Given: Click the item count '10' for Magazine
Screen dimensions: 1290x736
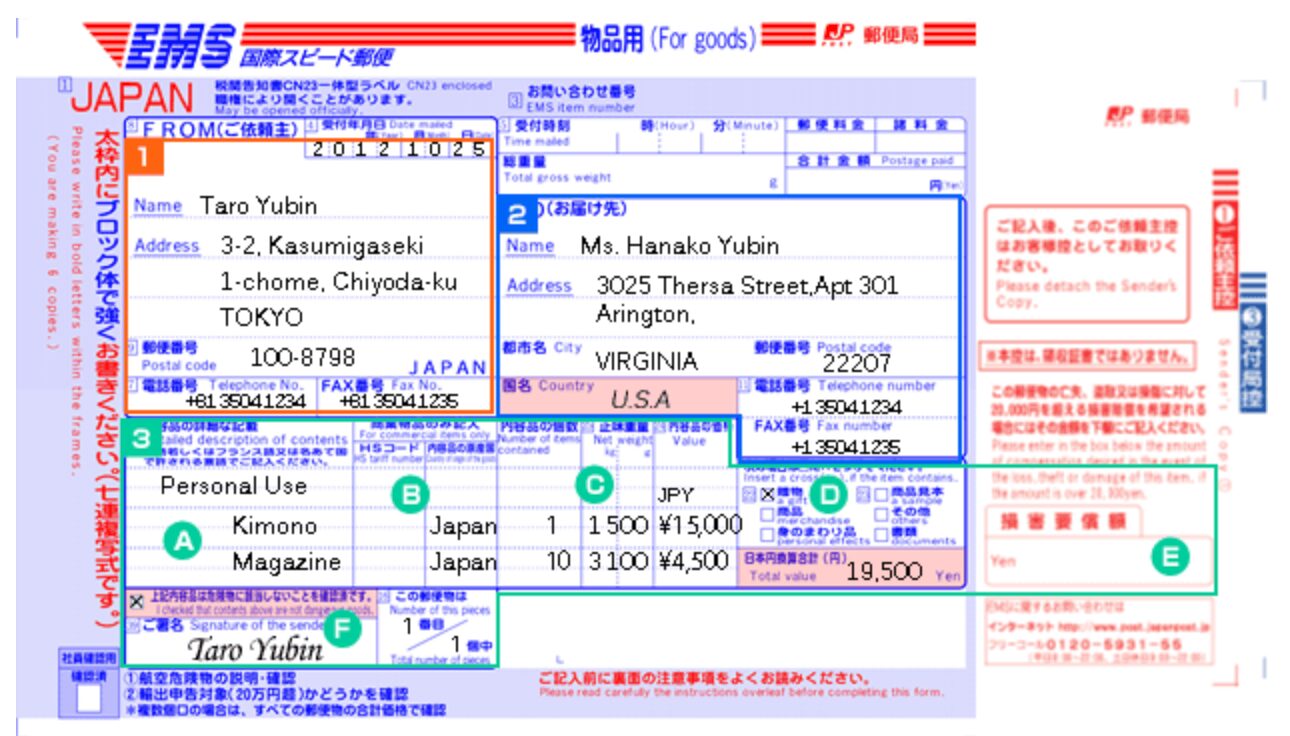Looking at the screenshot, I should pyautogui.click(x=558, y=562).
